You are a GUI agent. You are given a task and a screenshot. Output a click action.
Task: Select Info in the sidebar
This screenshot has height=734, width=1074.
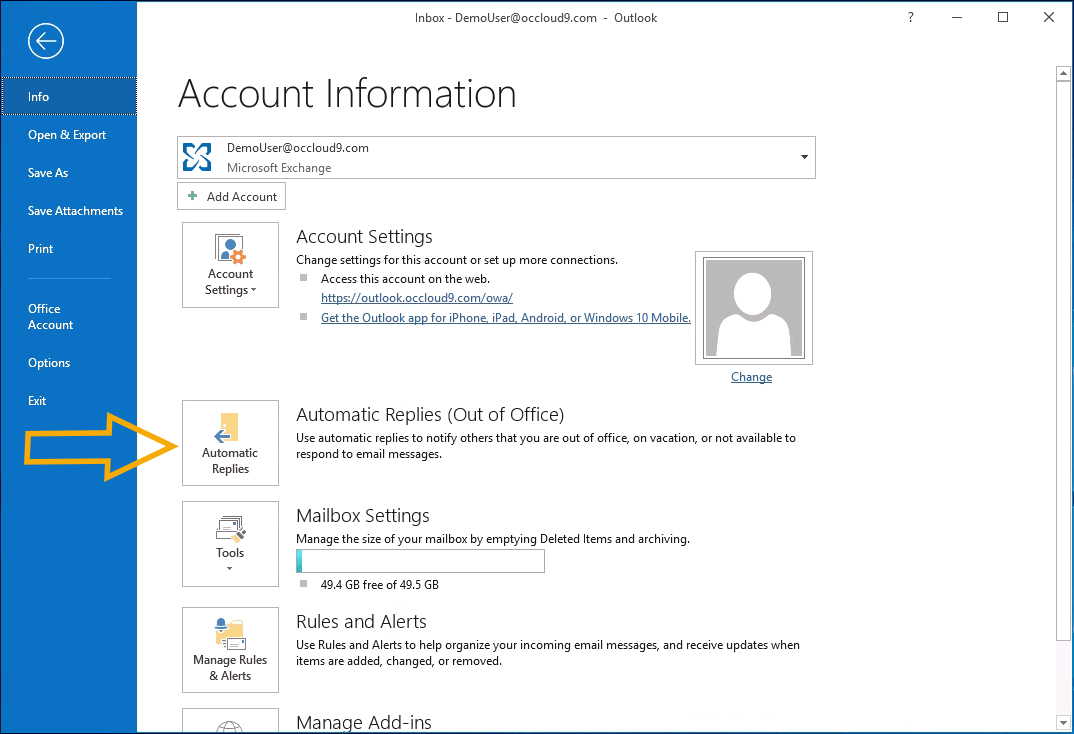68,97
